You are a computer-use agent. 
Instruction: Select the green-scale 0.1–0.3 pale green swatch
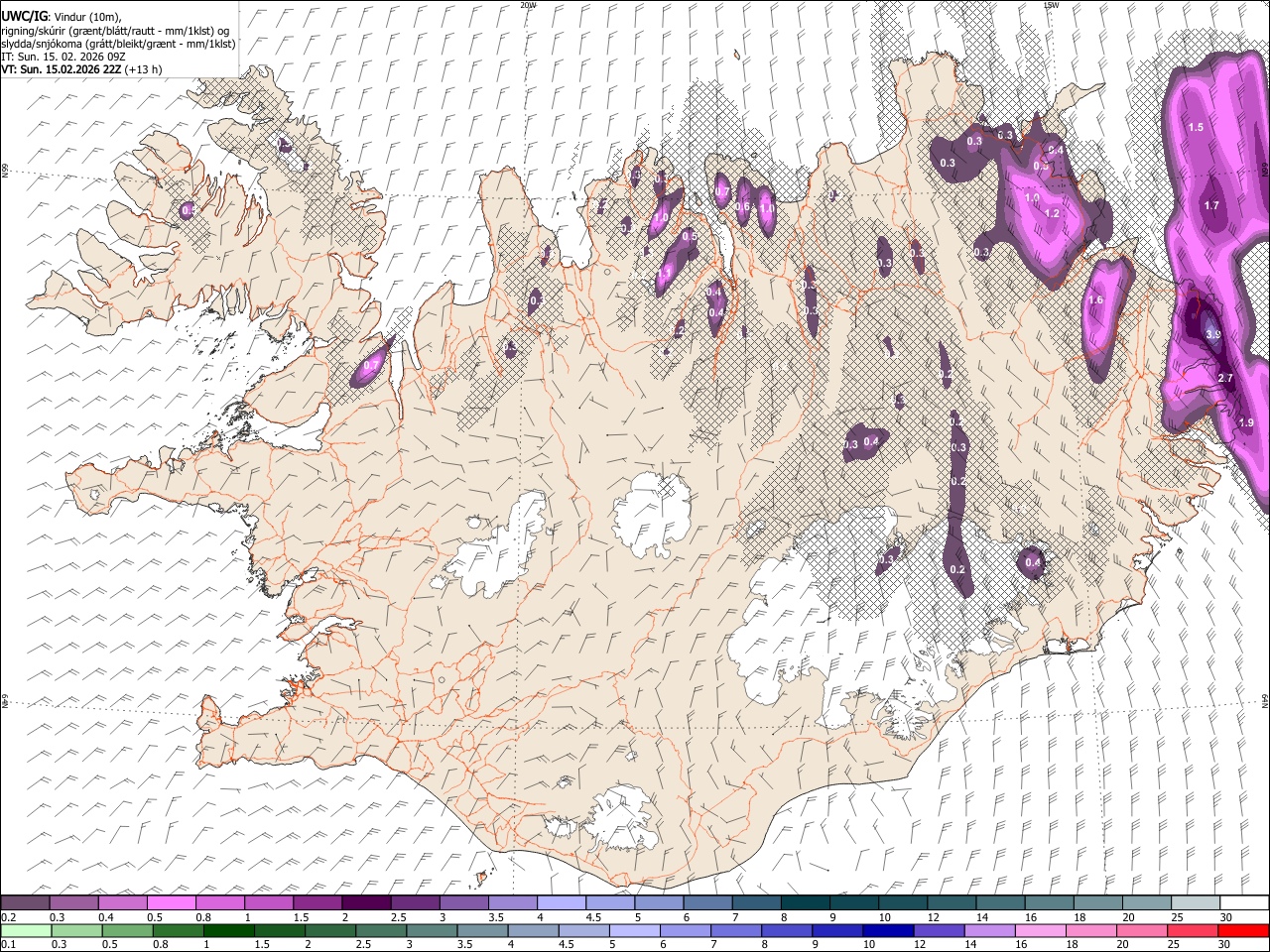26,931
